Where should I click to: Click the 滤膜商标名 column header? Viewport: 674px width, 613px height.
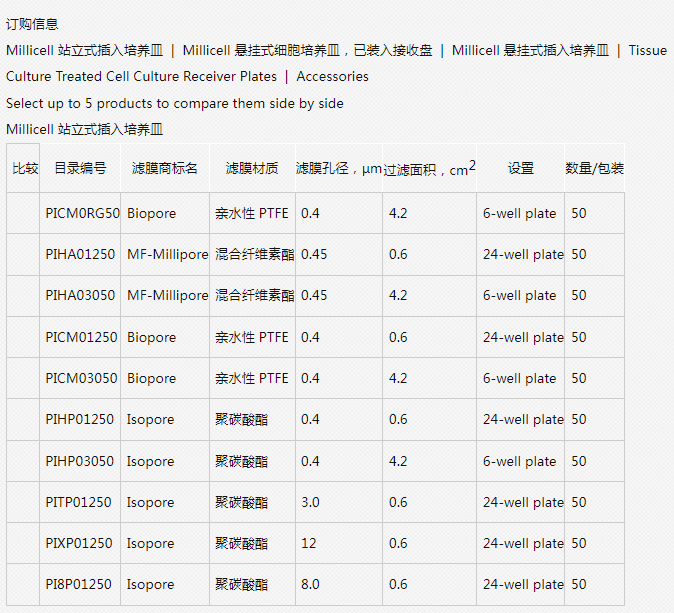click(165, 168)
